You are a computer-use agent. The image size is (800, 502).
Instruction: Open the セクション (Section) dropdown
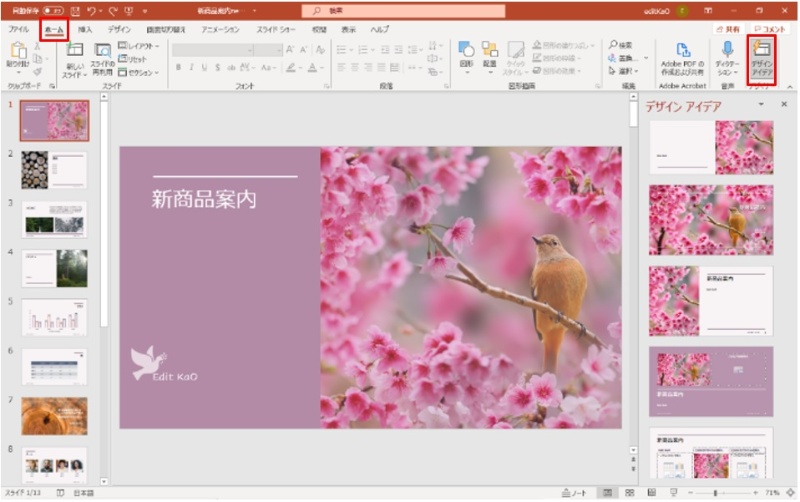coord(138,72)
